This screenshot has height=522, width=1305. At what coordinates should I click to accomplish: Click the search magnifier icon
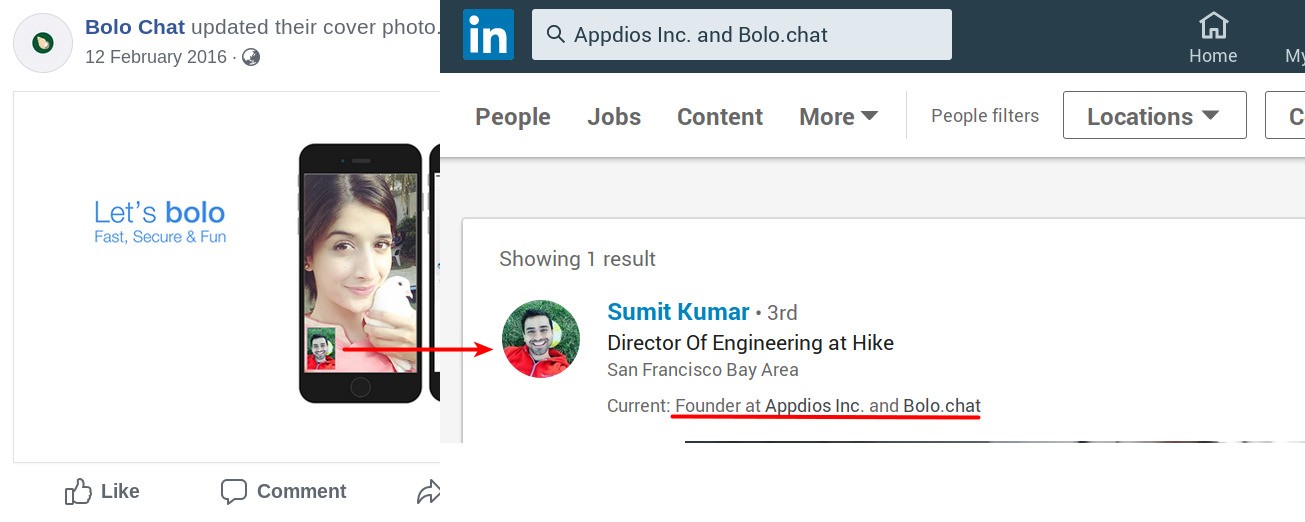tap(556, 36)
